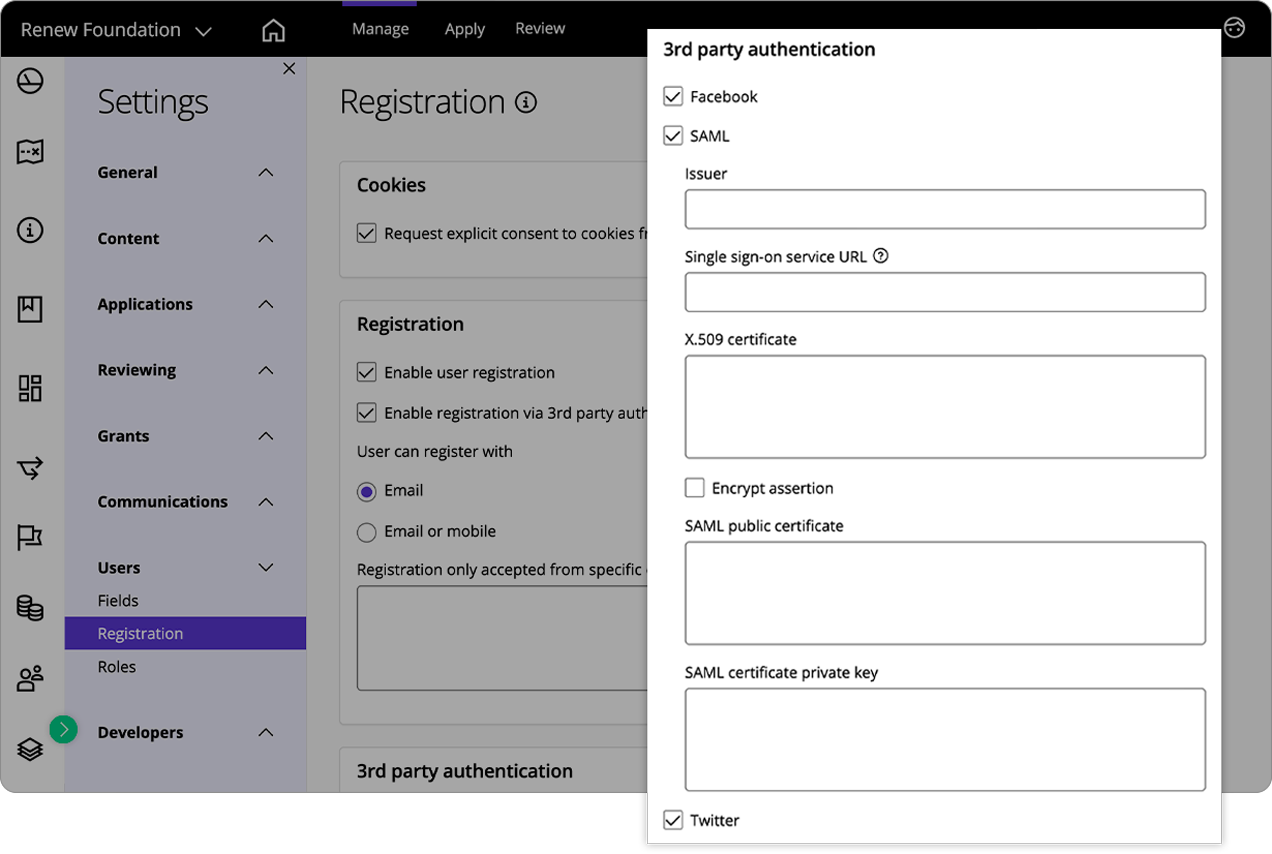Screen dimensions: 1272x854
Task: Select the Email or mobile radio button
Action: (x=367, y=531)
